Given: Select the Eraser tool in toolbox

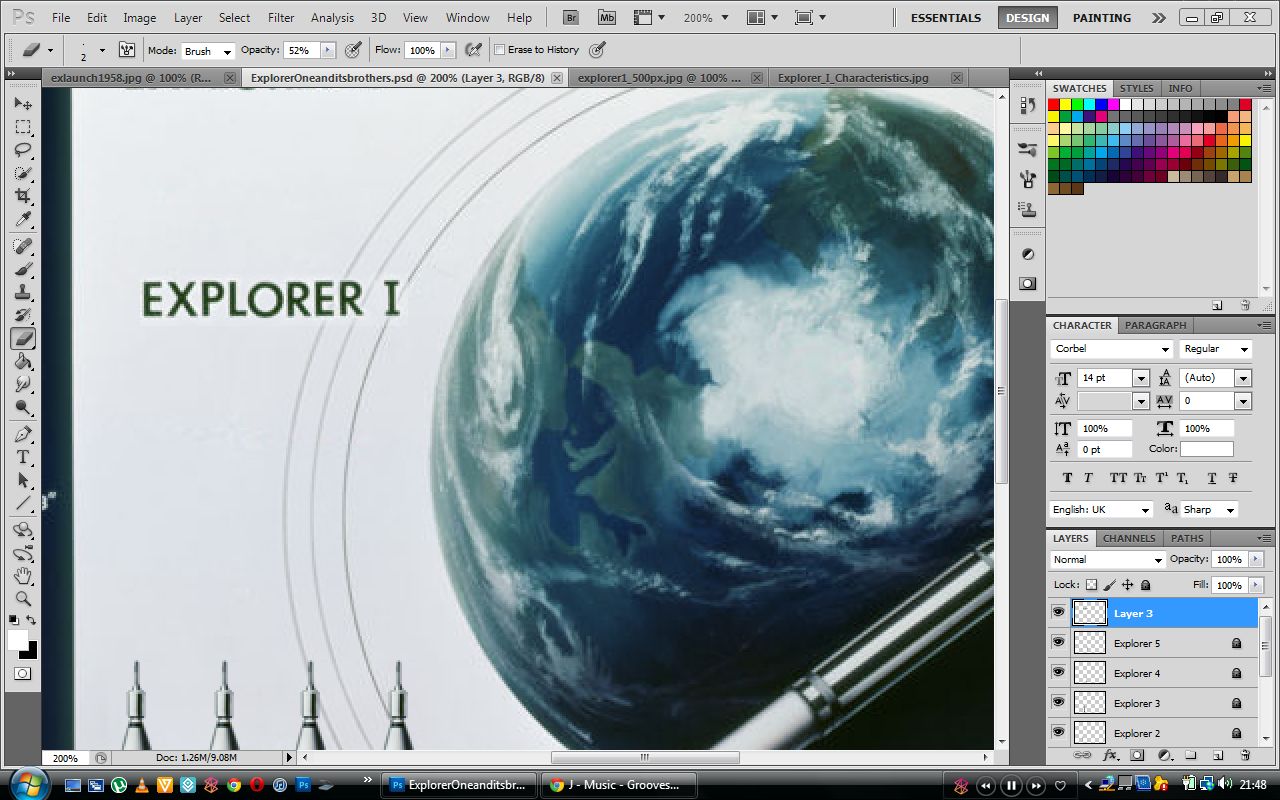Looking at the screenshot, I should pyautogui.click(x=23, y=338).
